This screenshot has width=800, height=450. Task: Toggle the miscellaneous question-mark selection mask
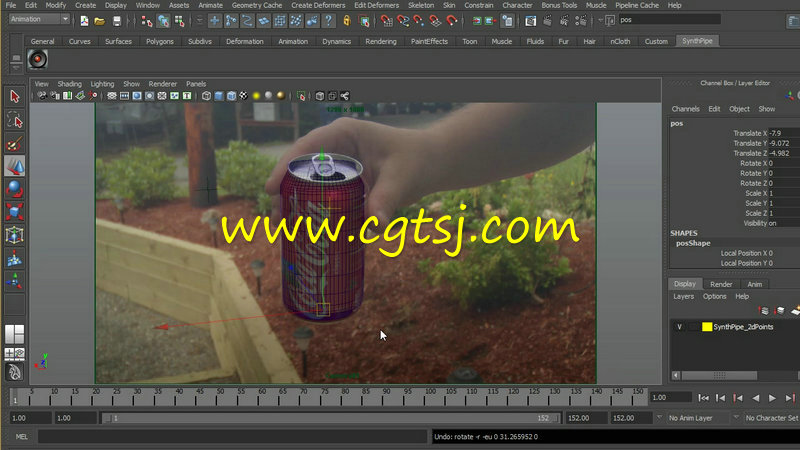(329, 21)
